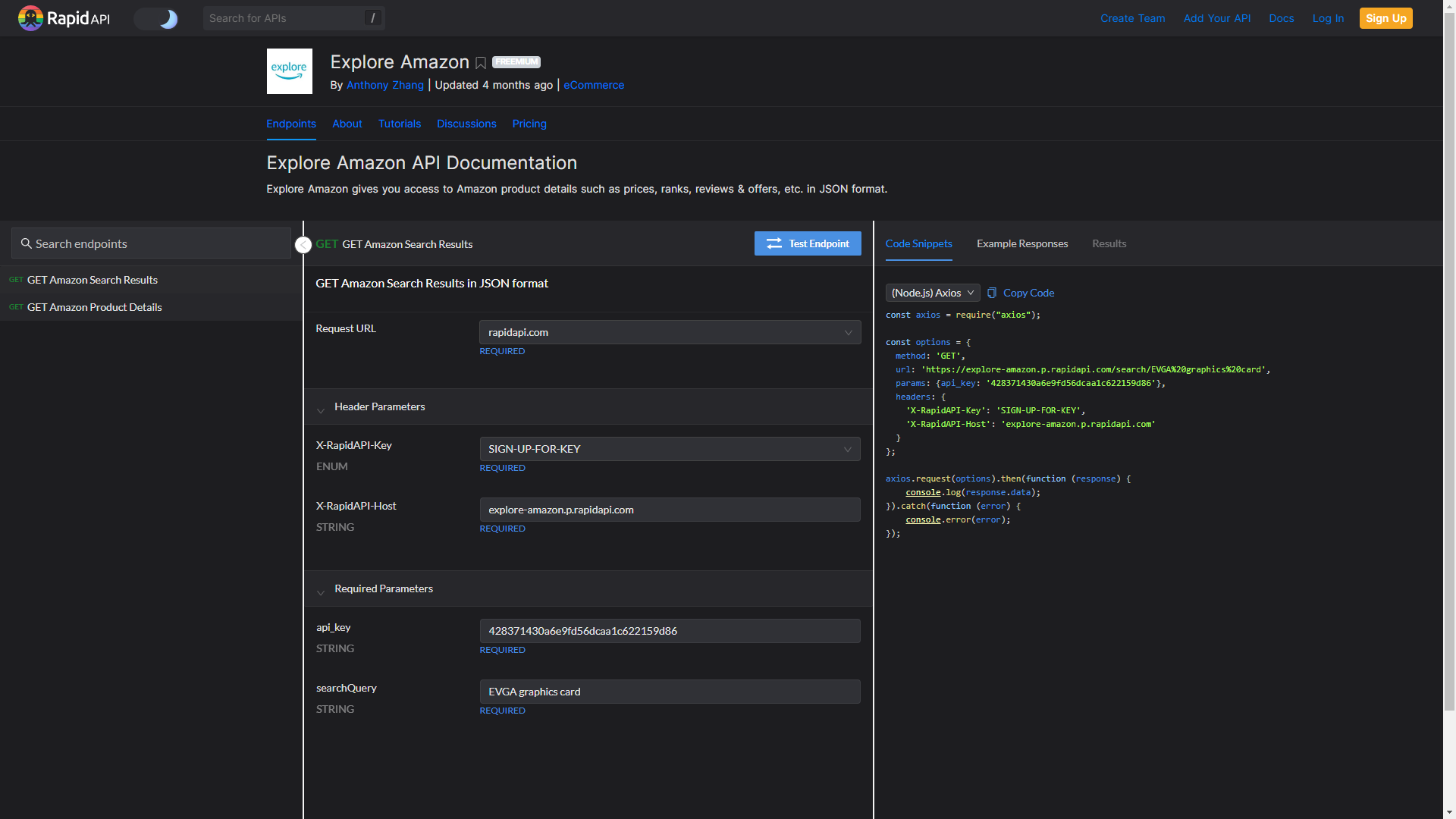Viewport: 1456px width, 819px height.
Task: Click the FREEMIUM badge
Action: (516, 62)
